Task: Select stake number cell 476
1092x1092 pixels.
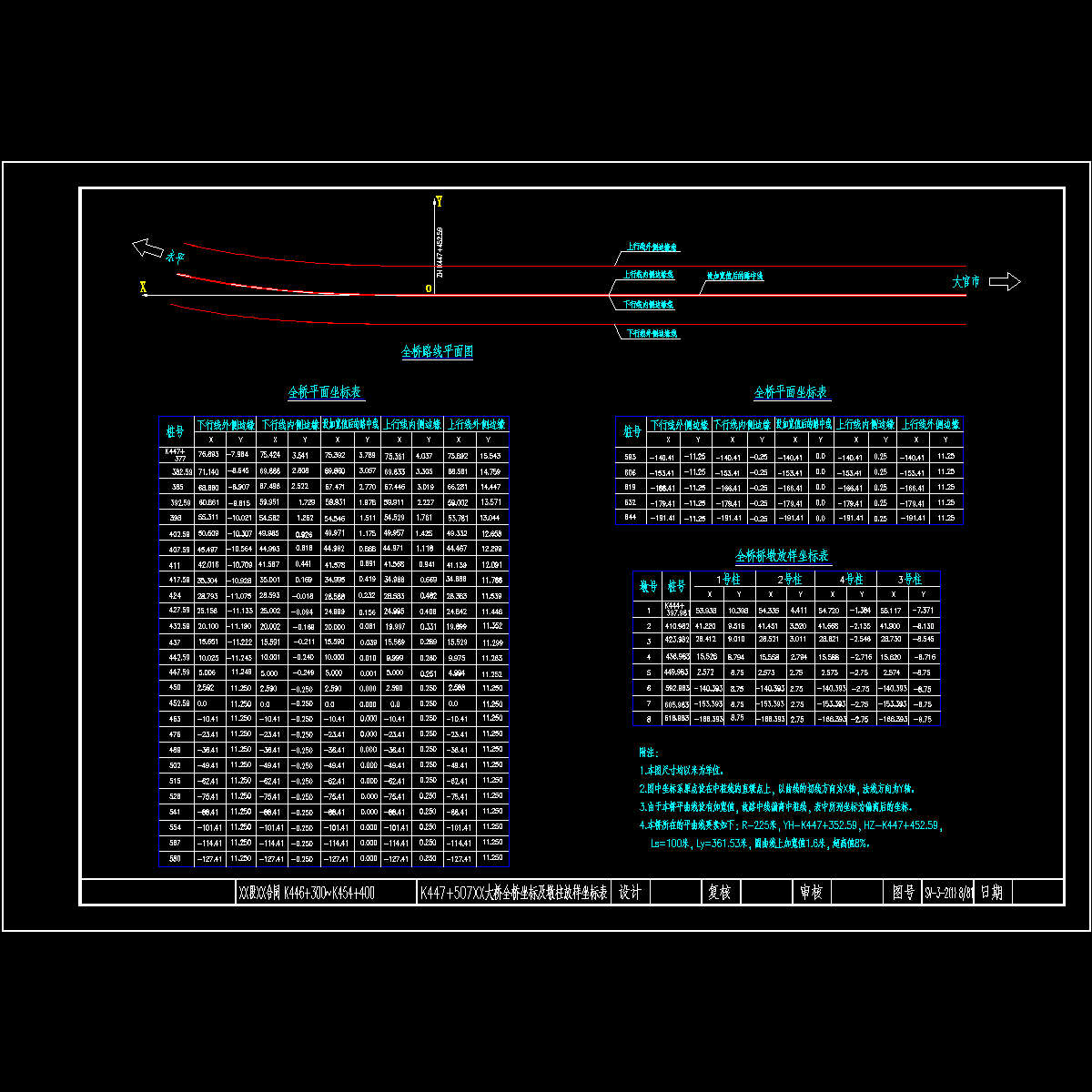Action: (x=177, y=734)
